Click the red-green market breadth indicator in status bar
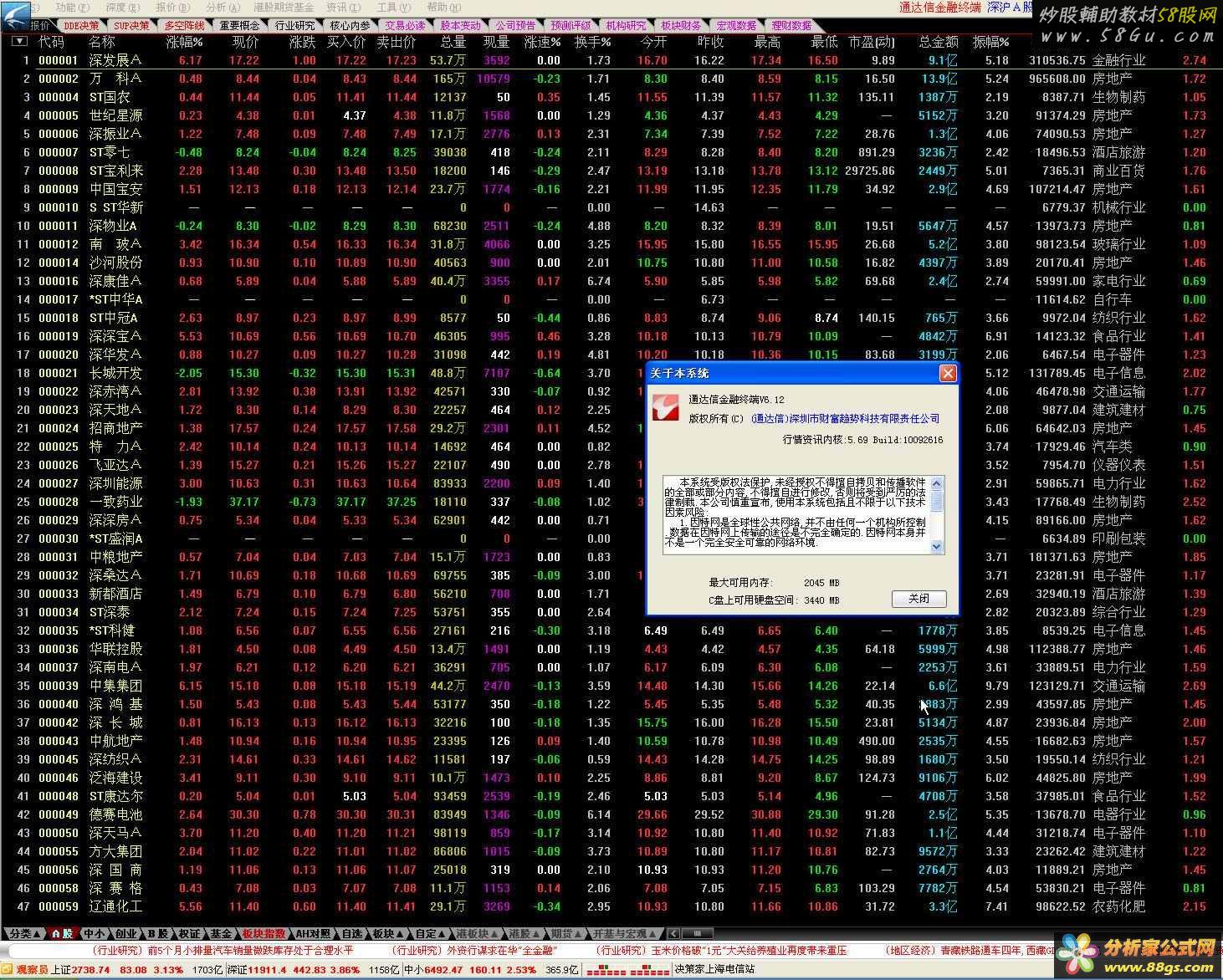Viewport: 1223px width, 980px height. 627,969
